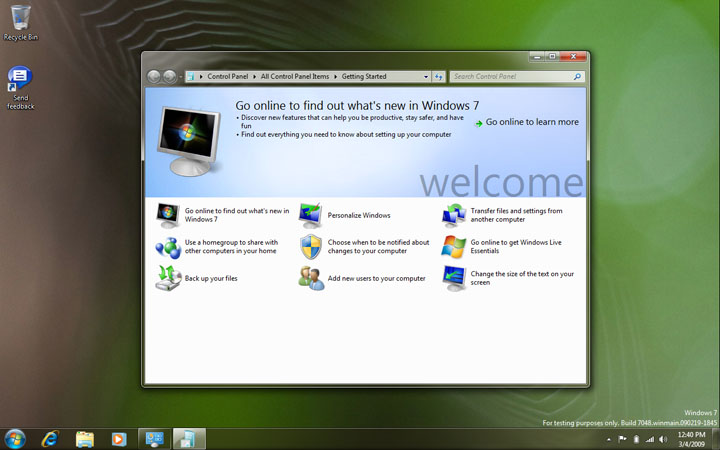Open the Start menu orb
Image resolution: width=720 pixels, height=450 pixels.
[x=15, y=439]
